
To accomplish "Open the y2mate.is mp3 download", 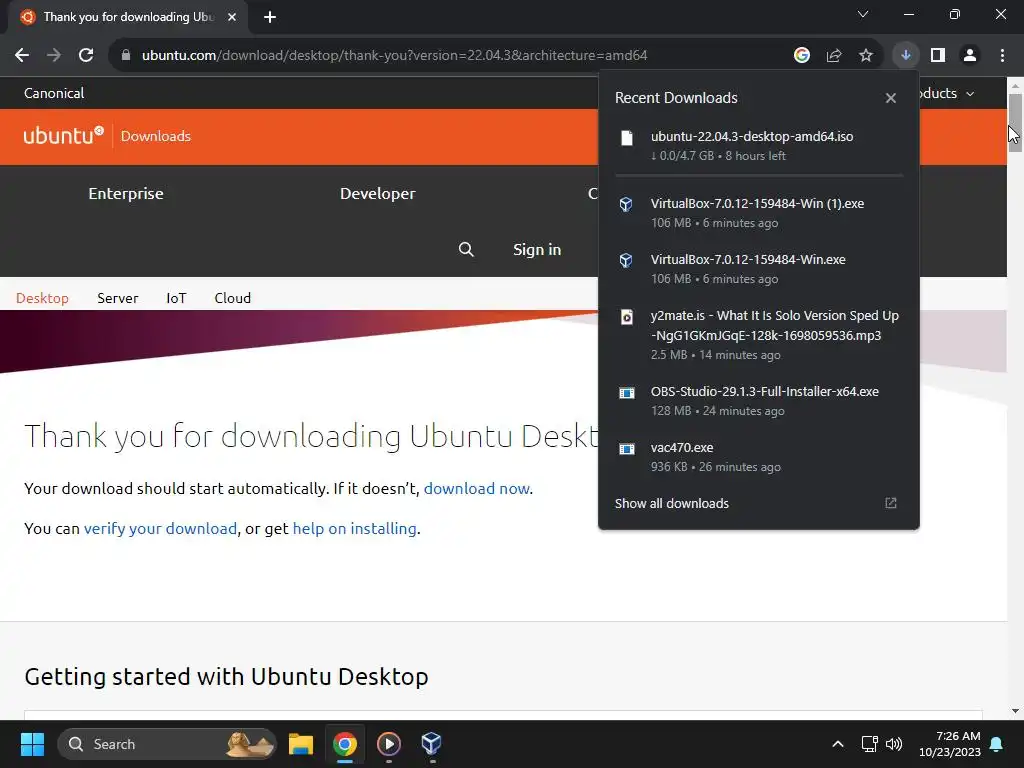I will tap(759, 334).
